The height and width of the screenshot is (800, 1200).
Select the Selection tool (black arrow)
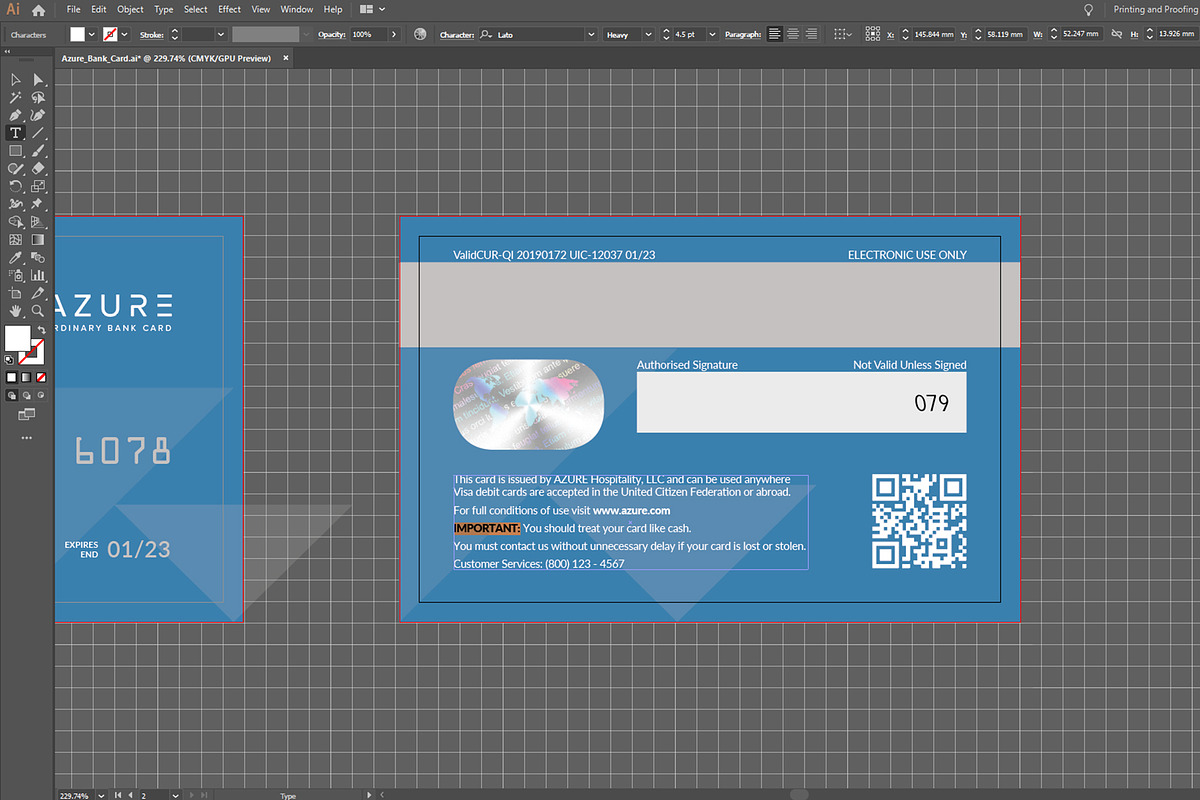[15, 80]
